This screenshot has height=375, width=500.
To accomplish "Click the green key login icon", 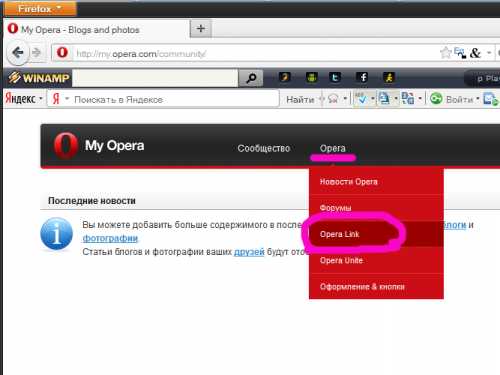I will click(436, 99).
